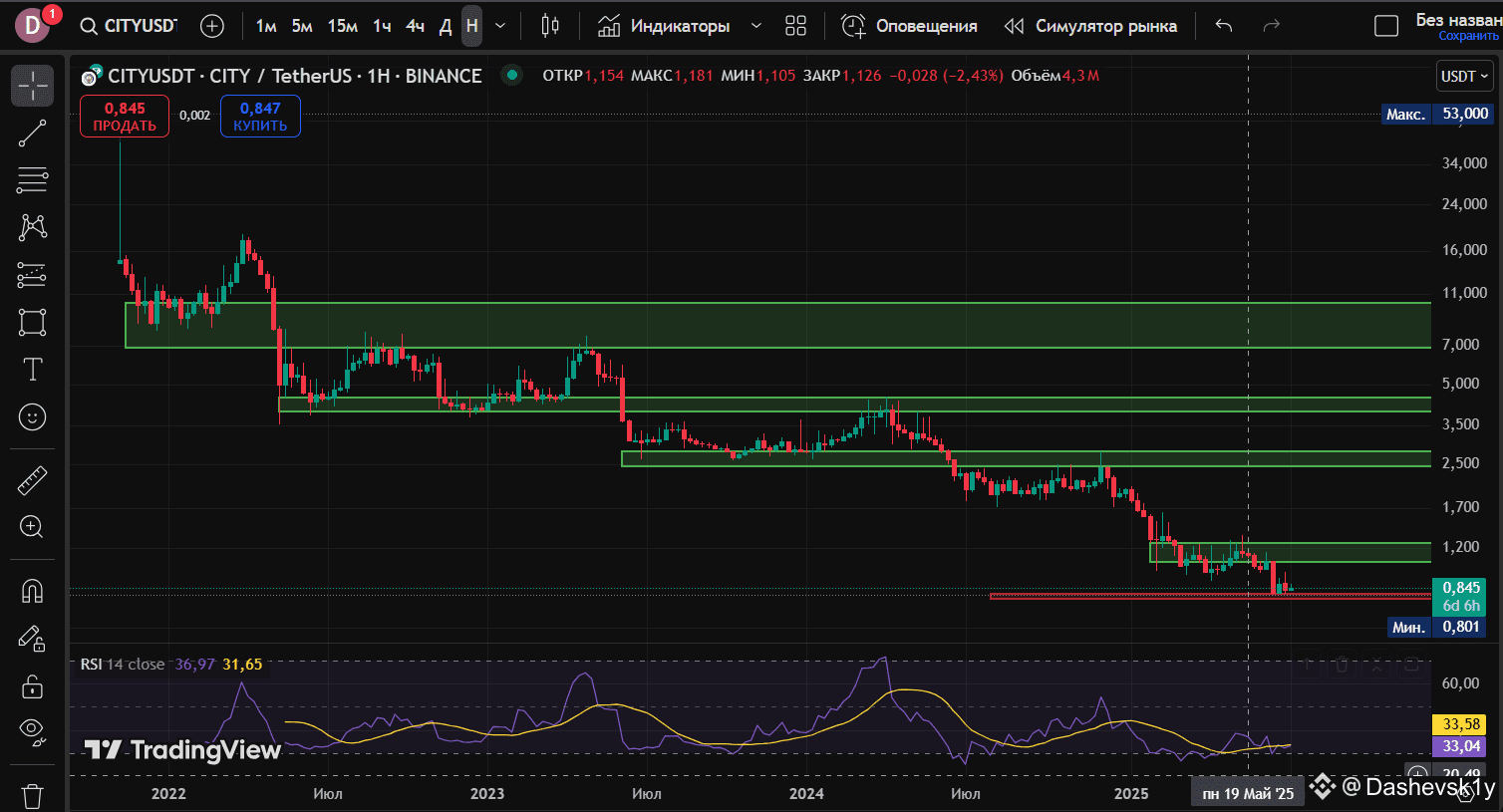Click the wide upper green support zone
Screen dimensions: 1503x812
click(777, 325)
